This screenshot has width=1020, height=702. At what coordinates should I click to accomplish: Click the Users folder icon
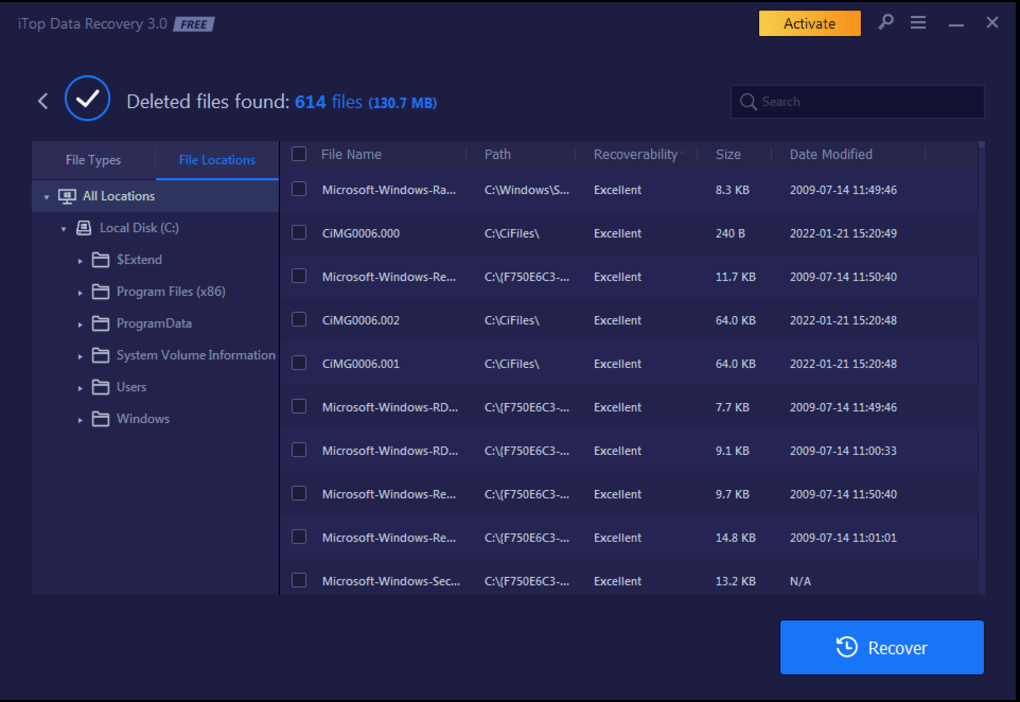(x=100, y=387)
